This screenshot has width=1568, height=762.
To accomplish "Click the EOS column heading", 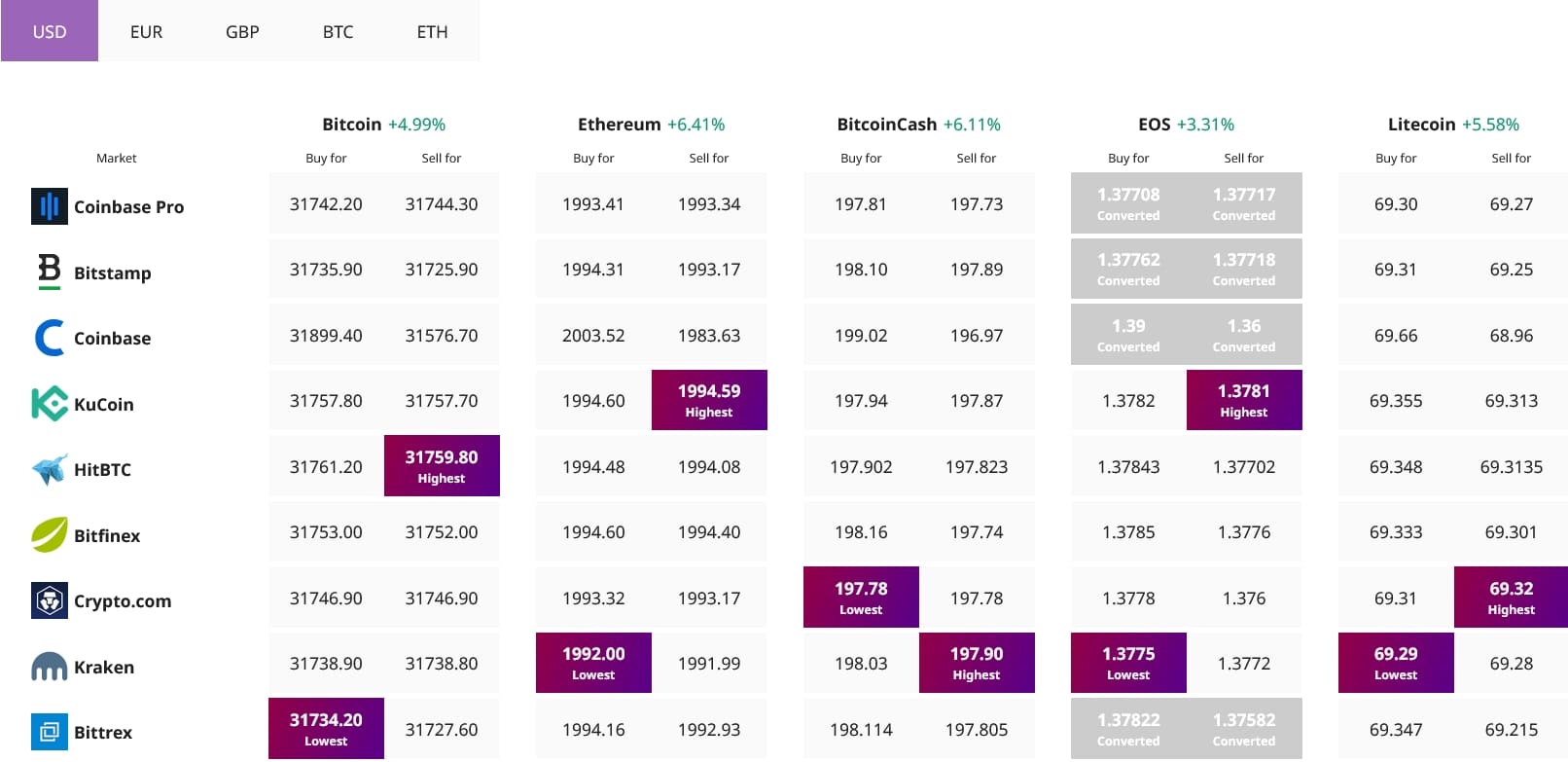I will pos(1155,124).
